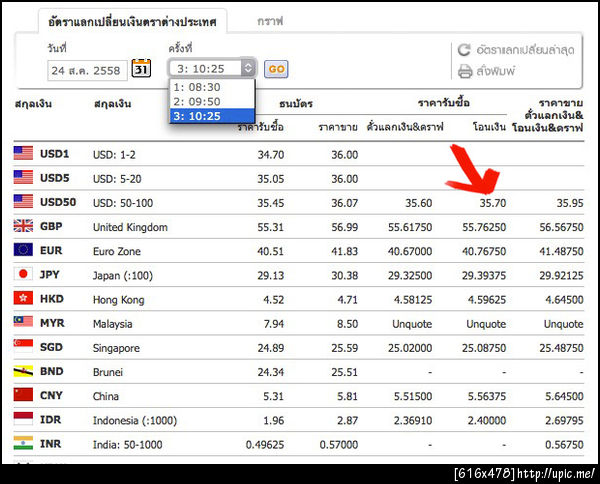Viewport: 600px width, 484px height.
Task: Click the USD5 currency code
Action: [x=54, y=178]
